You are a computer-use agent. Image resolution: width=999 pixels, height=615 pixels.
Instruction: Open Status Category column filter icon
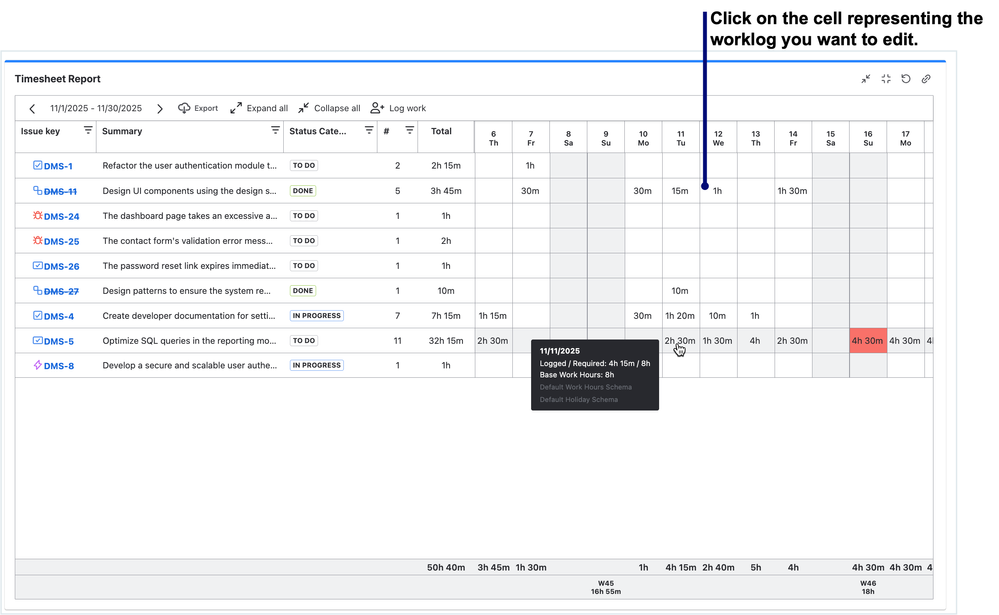(x=369, y=131)
